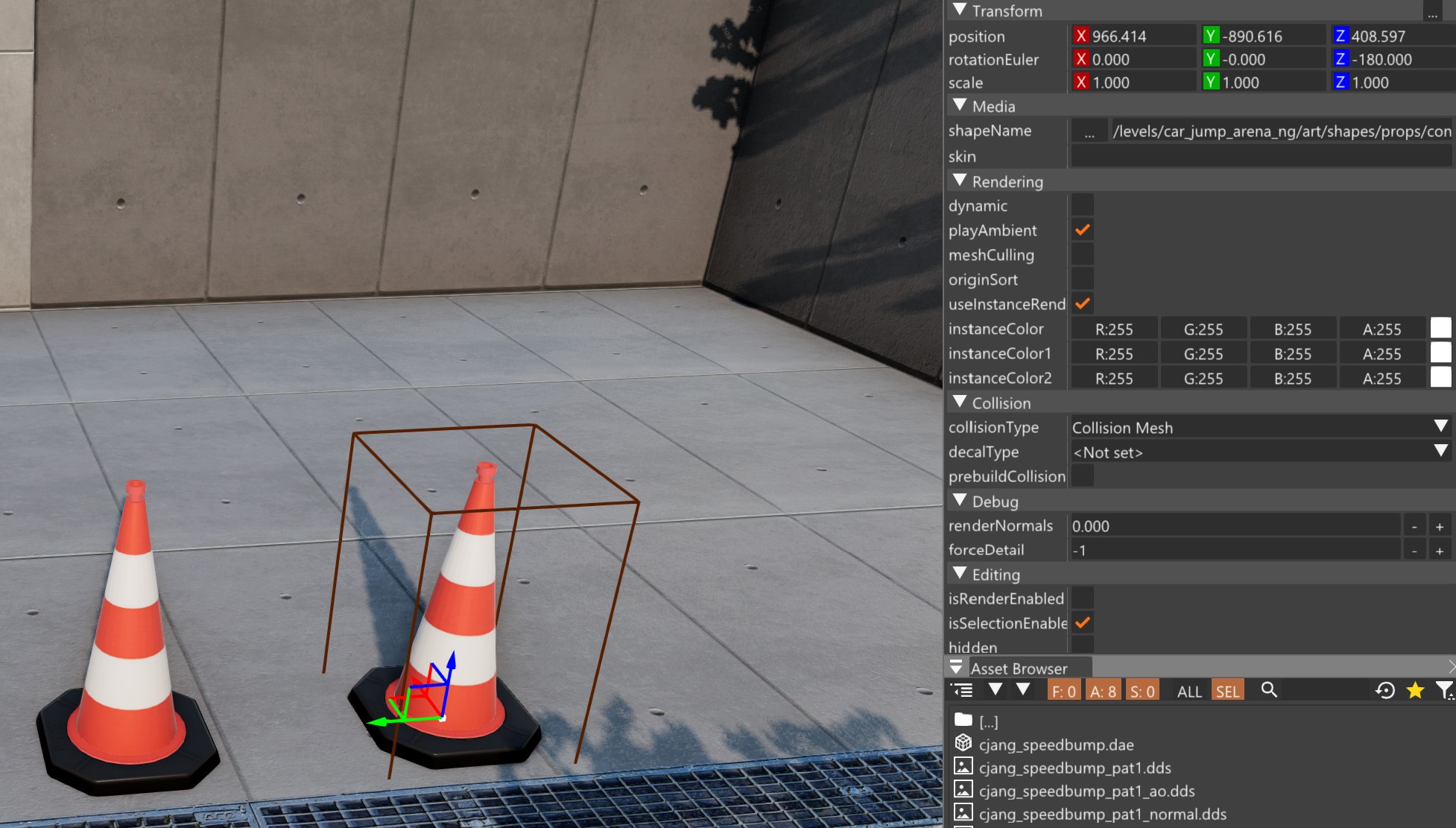Click the yellow favorites star icon

[1415, 691]
